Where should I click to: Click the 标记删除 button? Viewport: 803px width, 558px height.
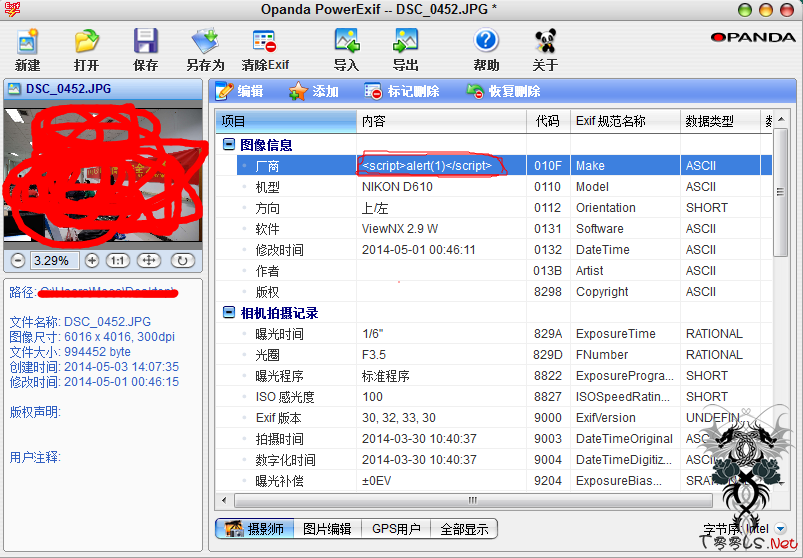(402, 91)
